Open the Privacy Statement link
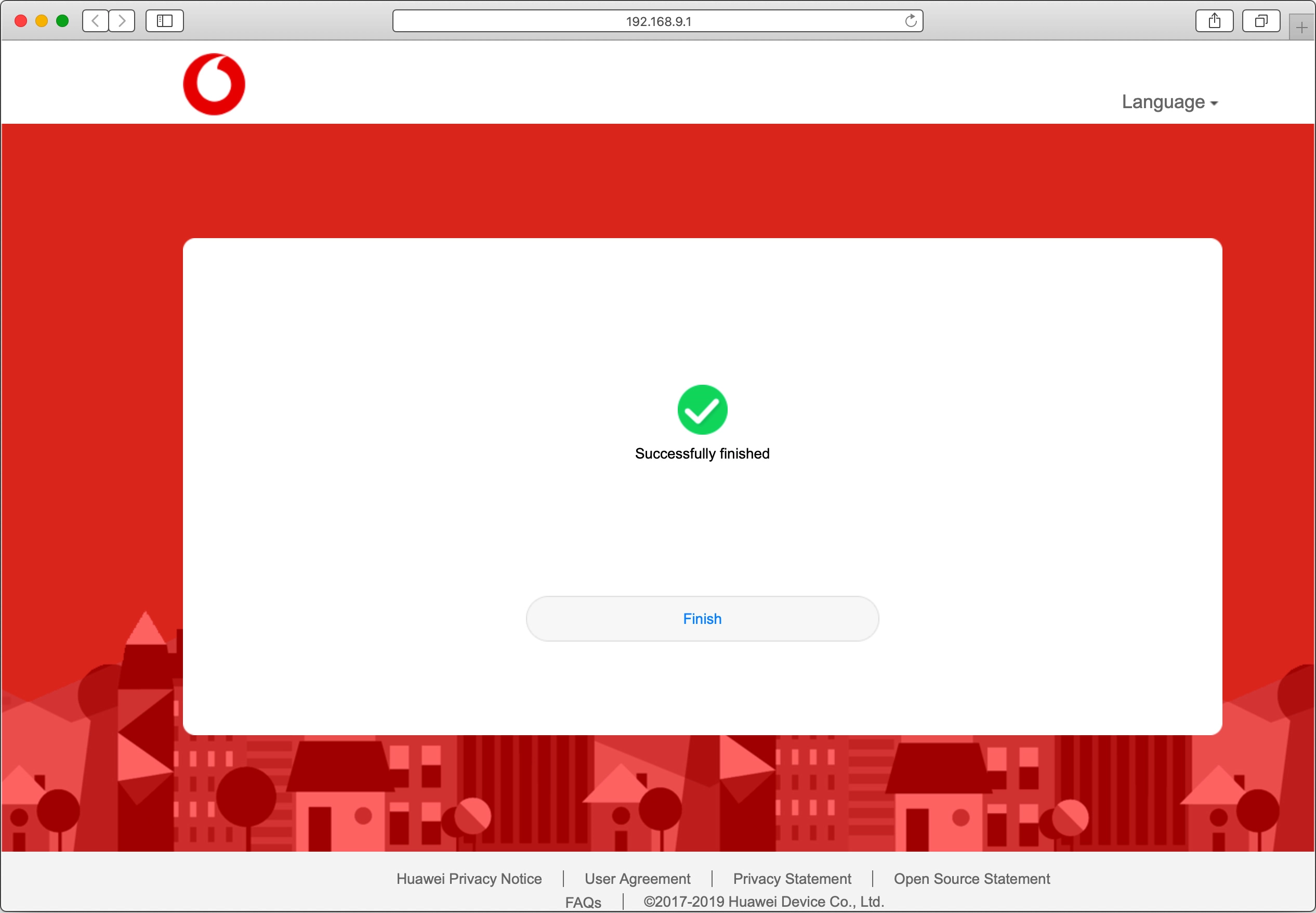1316x913 pixels. 792,879
